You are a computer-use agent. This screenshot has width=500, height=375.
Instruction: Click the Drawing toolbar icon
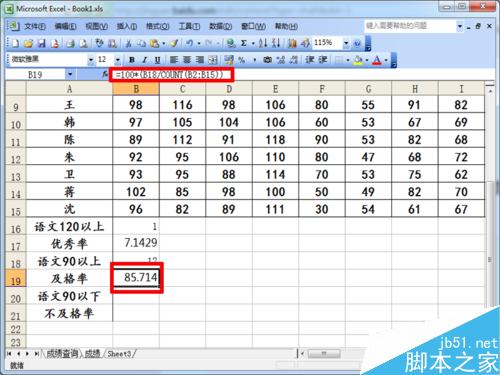pyautogui.click(x=305, y=43)
